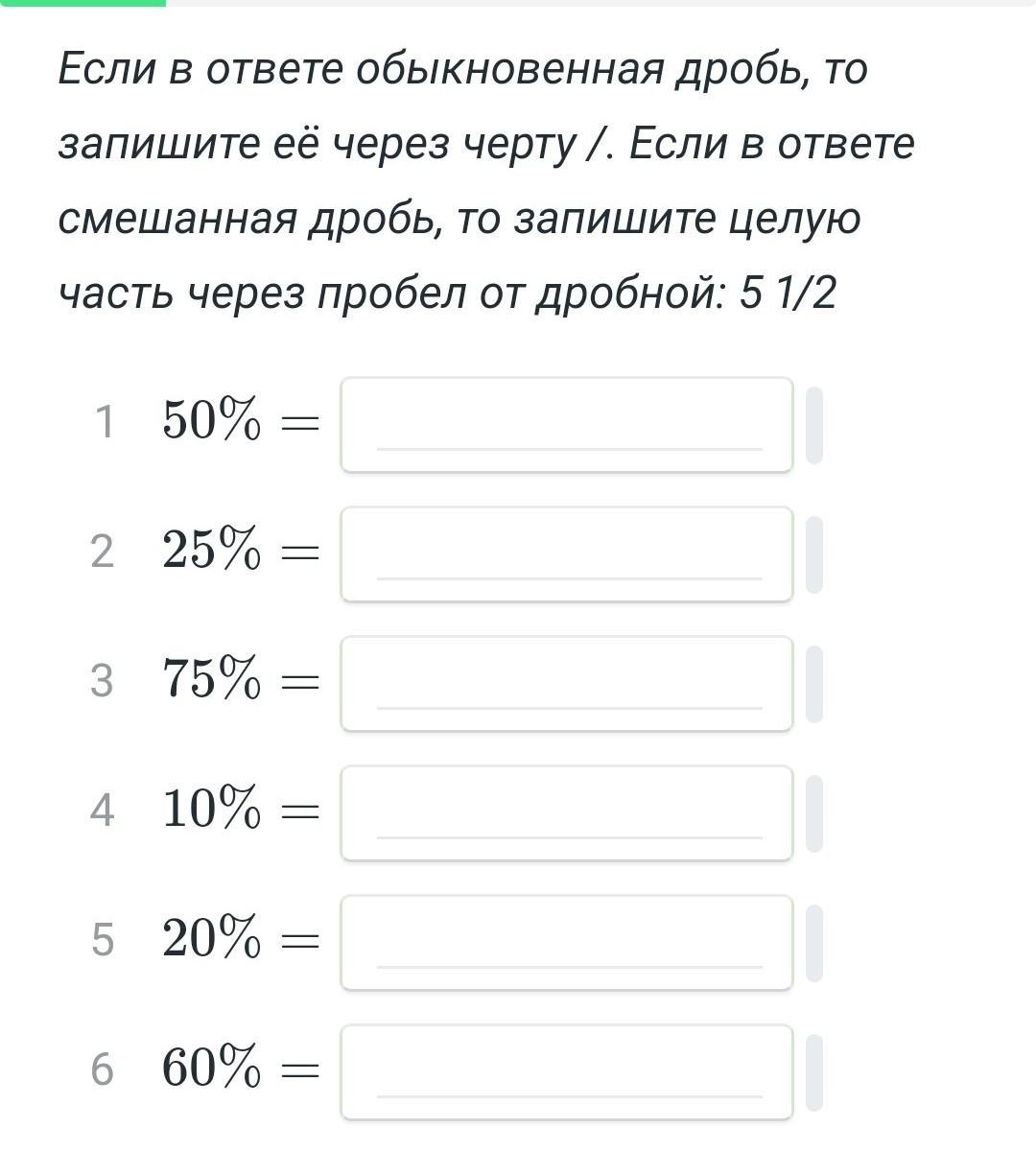Click the gray status bar beside 10% field
This screenshot has height=1152, width=1036.
(x=813, y=813)
